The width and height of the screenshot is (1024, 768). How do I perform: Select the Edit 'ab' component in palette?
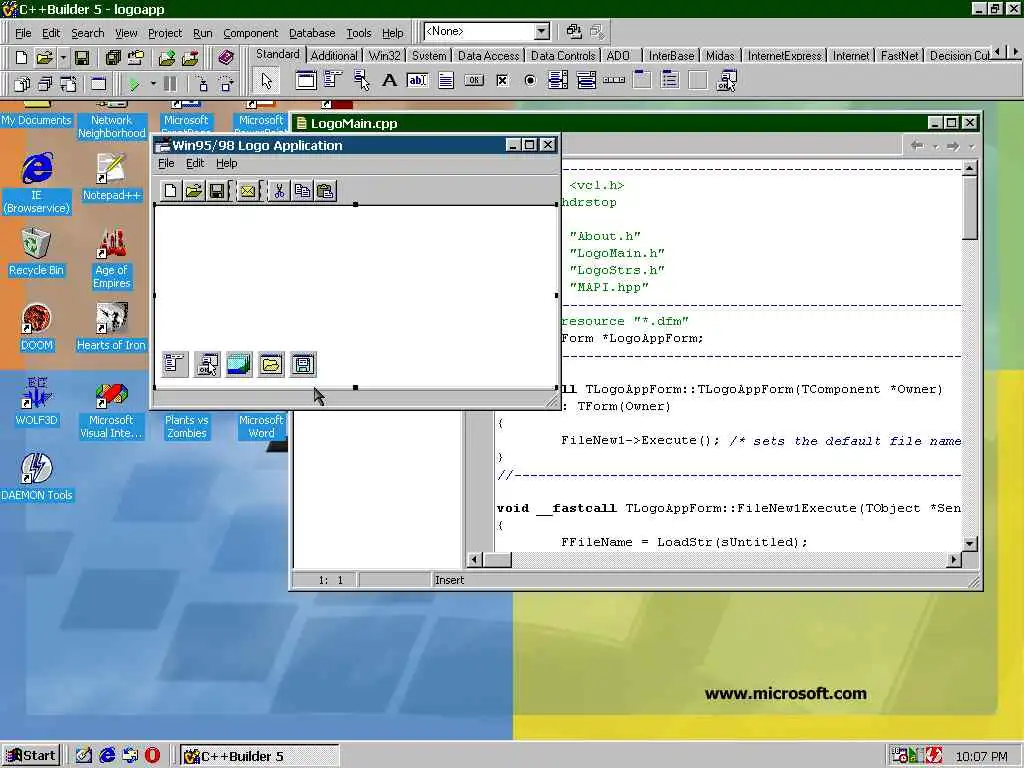[x=417, y=80]
